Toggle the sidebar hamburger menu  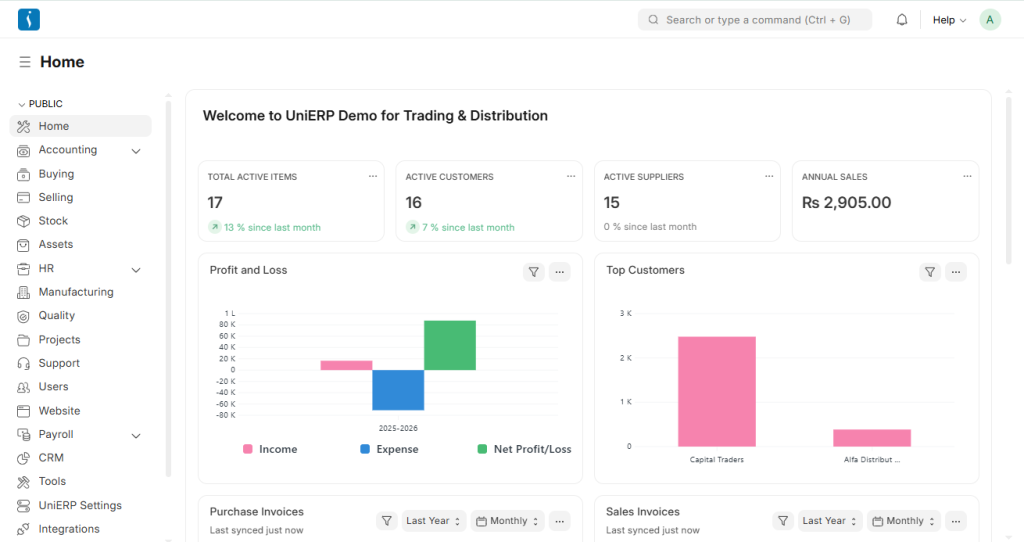(25, 62)
